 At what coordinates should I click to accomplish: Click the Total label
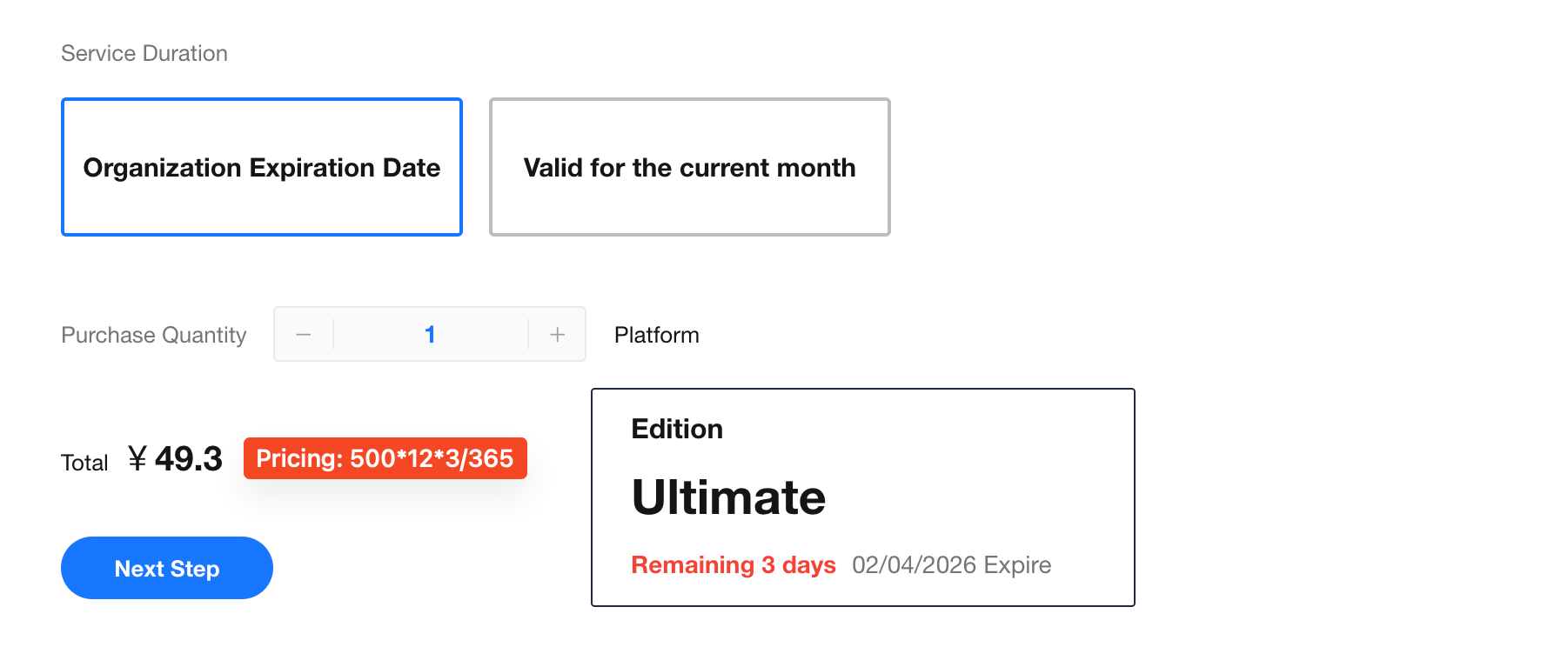click(84, 463)
